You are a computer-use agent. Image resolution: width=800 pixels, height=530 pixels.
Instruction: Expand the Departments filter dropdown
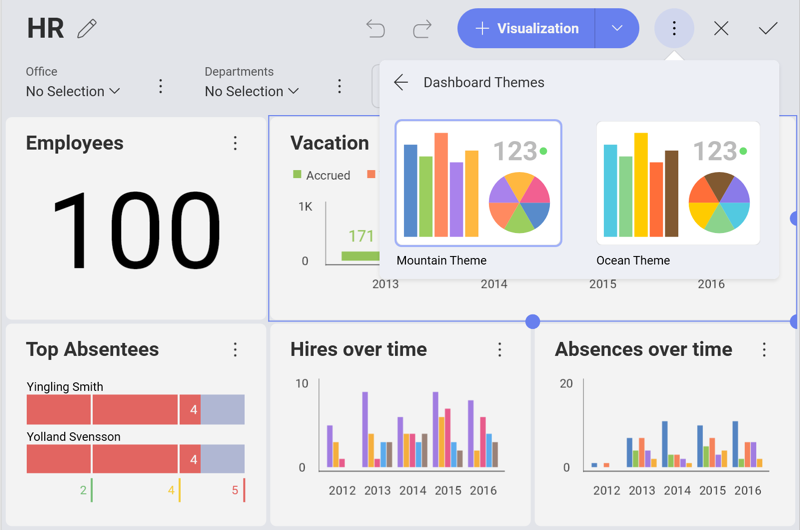(252, 91)
